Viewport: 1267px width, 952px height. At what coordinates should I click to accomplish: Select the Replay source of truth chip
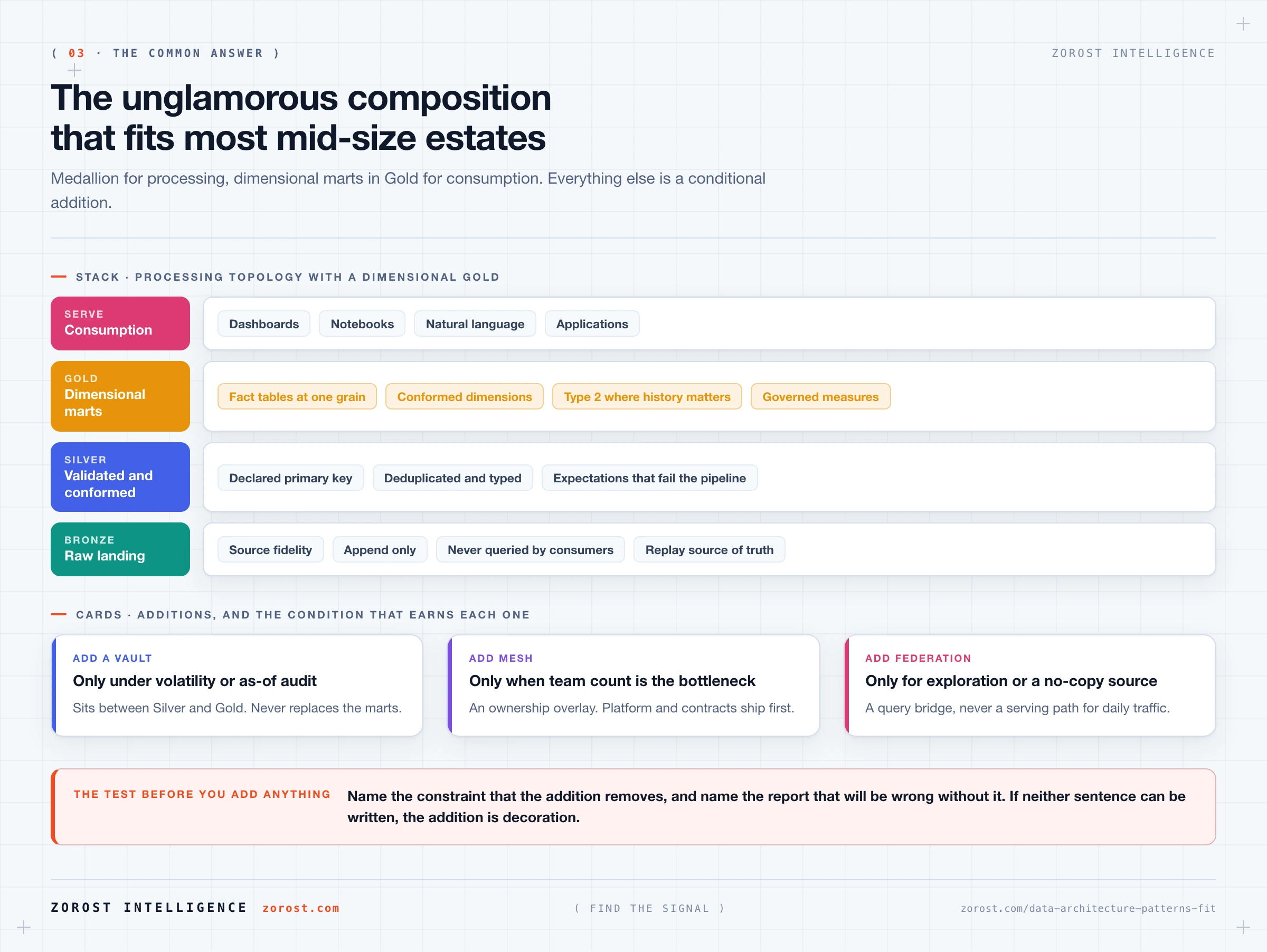709,549
